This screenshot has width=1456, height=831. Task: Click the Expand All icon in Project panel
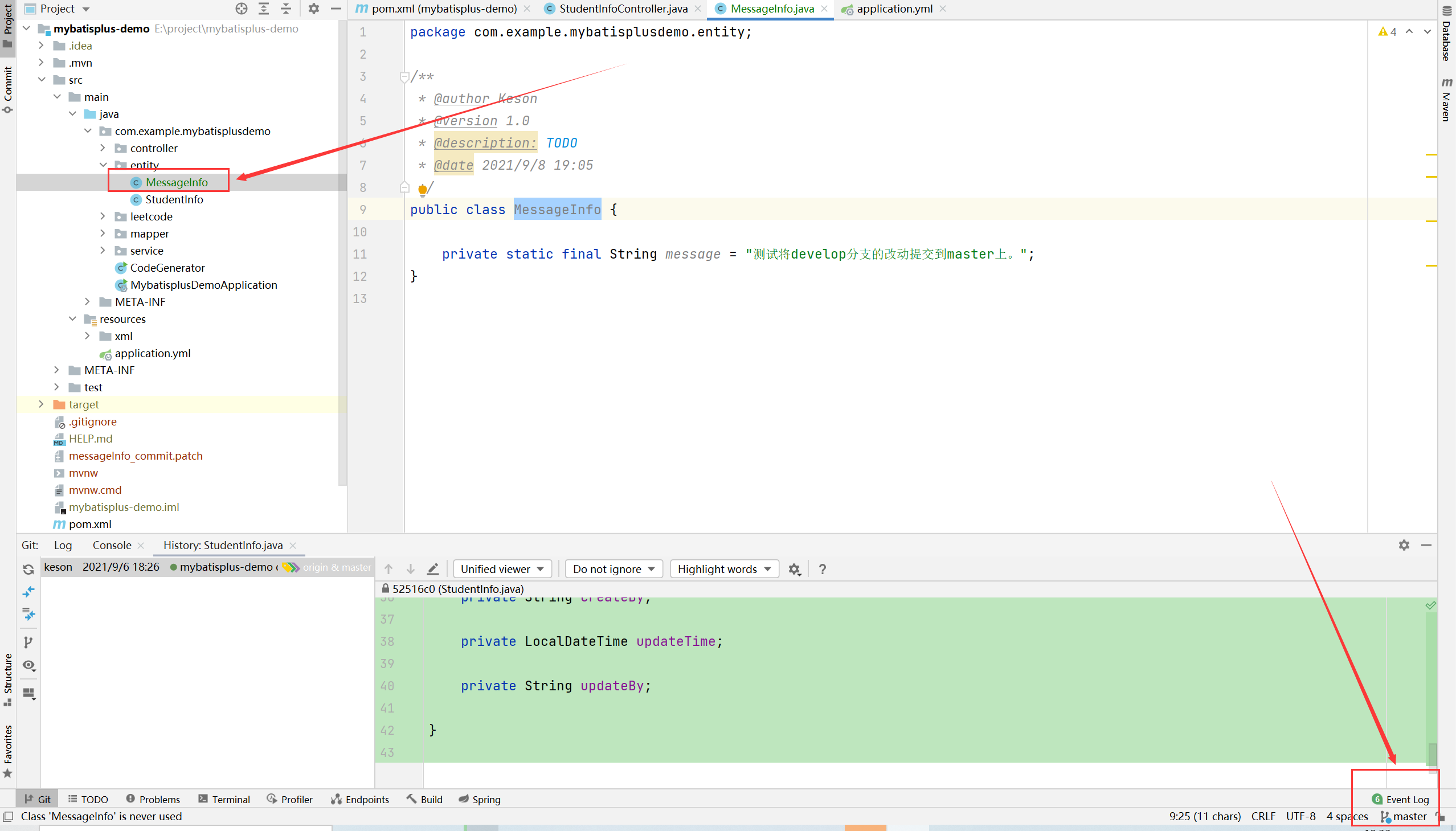click(x=264, y=9)
